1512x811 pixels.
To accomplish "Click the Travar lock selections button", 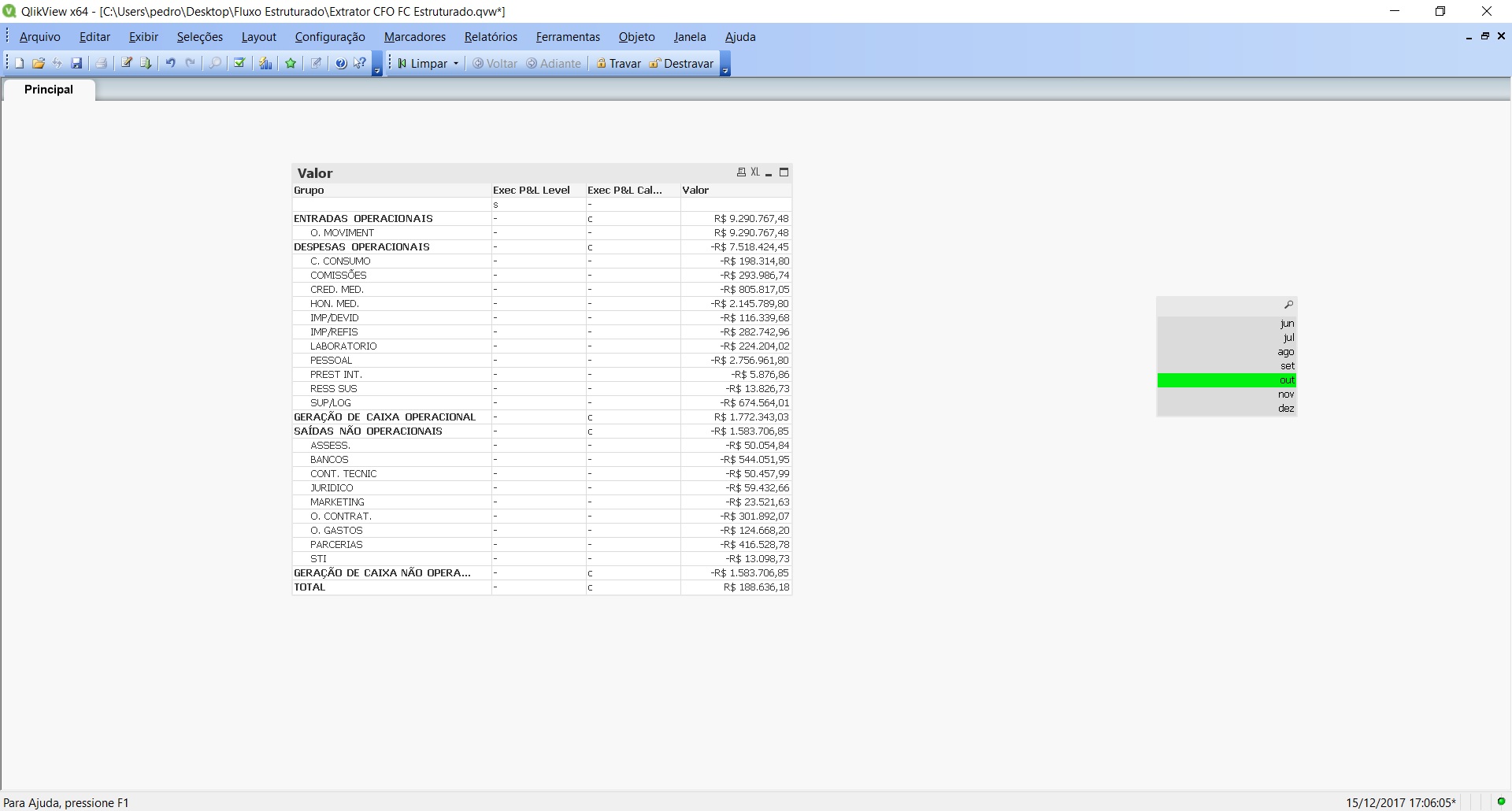I will click(x=619, y=64).
